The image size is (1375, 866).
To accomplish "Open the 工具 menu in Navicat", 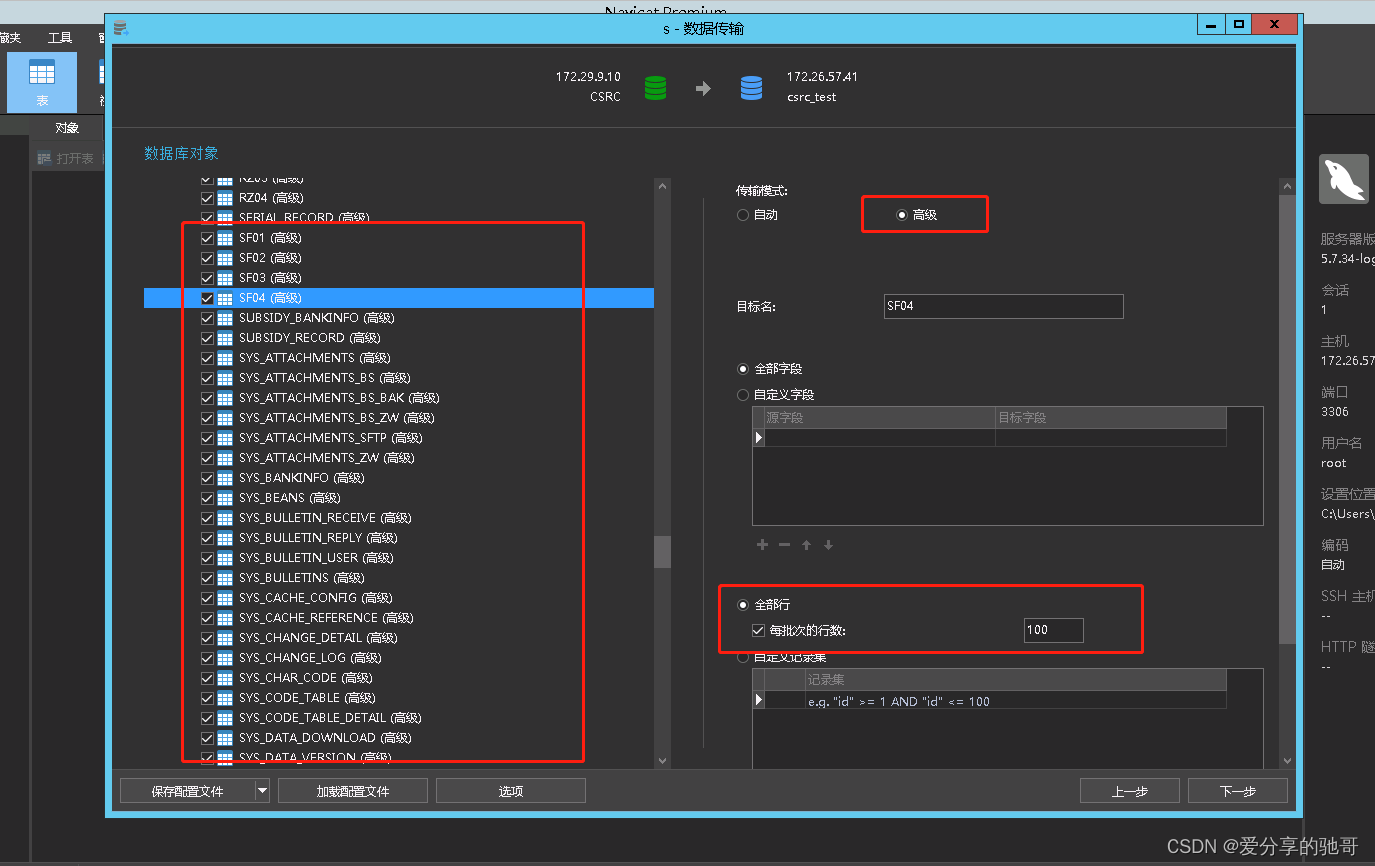I will 60,38.
